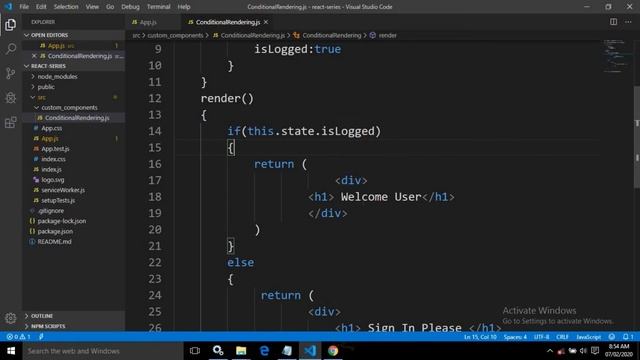
Task: Show hidden system tray icons
Action: point(550,351)
